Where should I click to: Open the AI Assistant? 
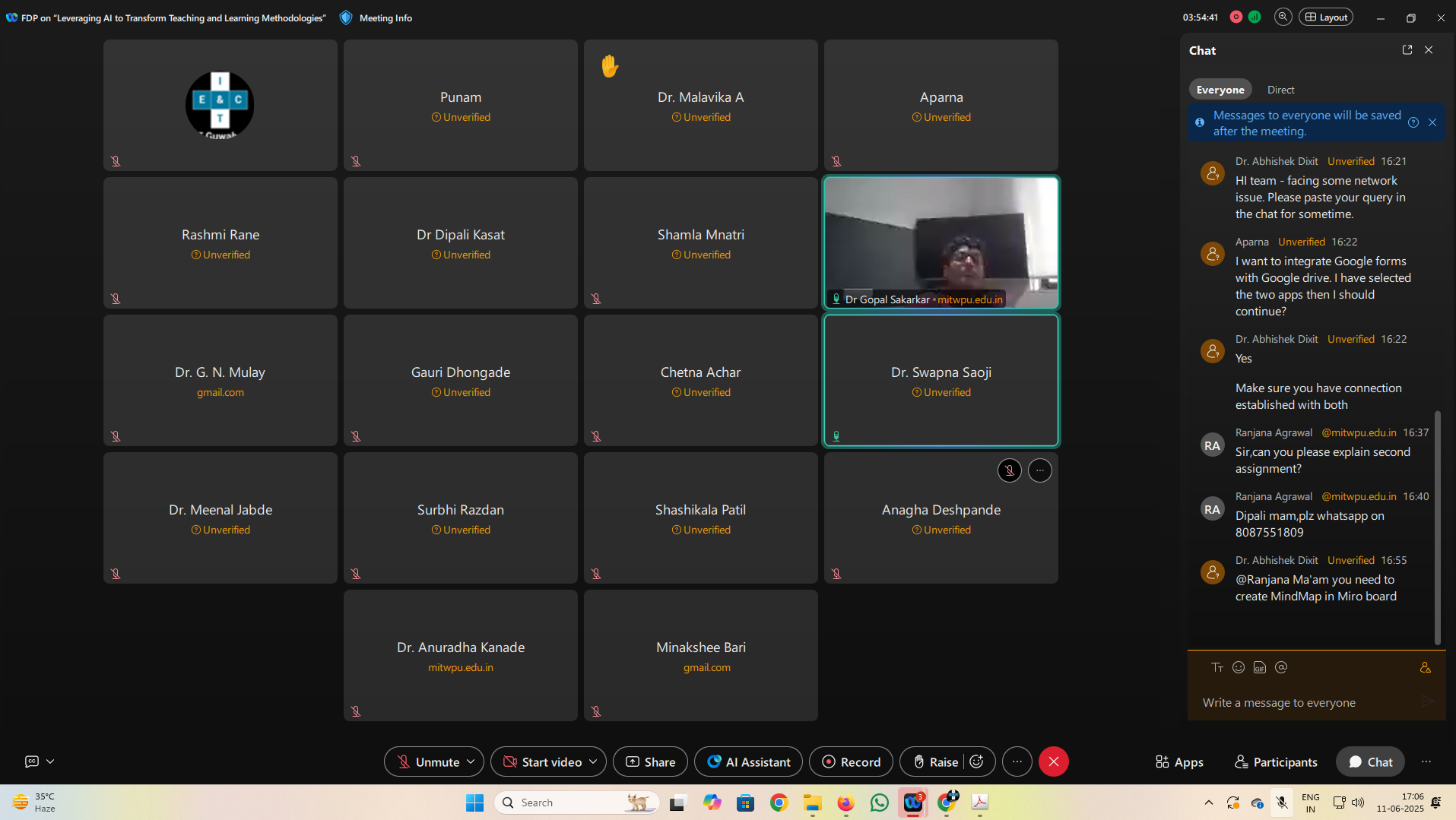[x=748, y=761]
